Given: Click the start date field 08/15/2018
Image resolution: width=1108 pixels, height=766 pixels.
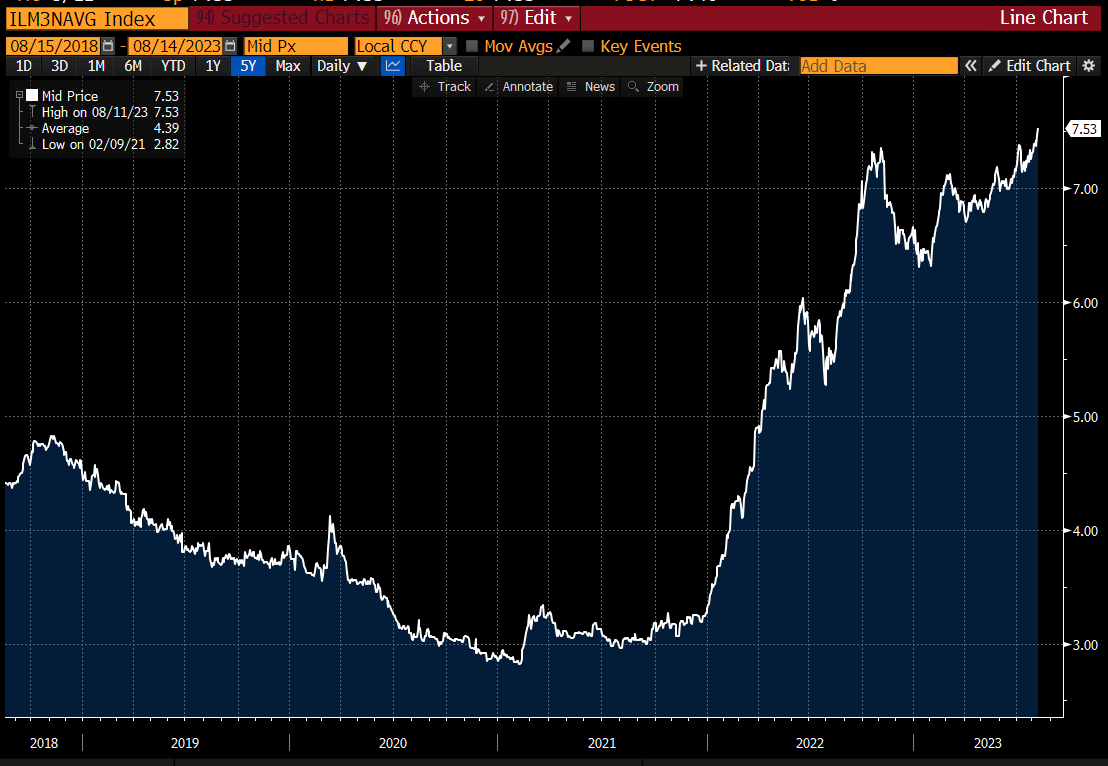Looking at the screenshot, I should coord(54,46).
